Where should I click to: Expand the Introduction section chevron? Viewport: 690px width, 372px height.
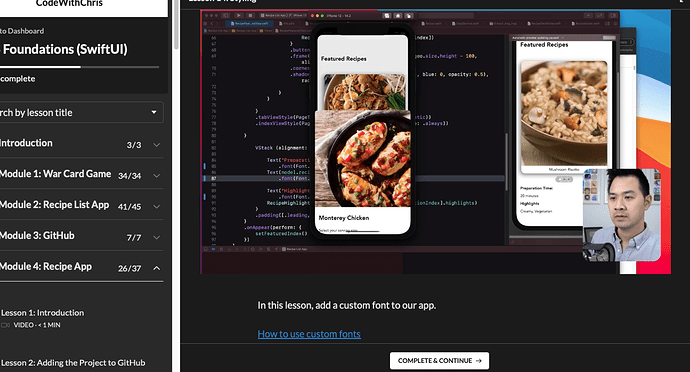click(x=157, y=145)
